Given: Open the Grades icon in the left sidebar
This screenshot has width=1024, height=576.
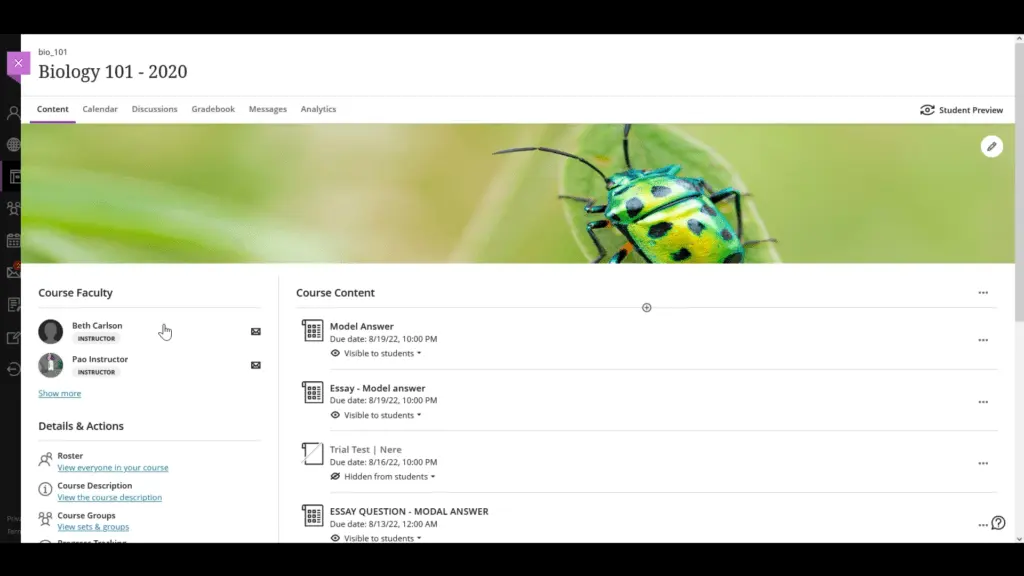Looking at the screenshot, I should (13, 305).
